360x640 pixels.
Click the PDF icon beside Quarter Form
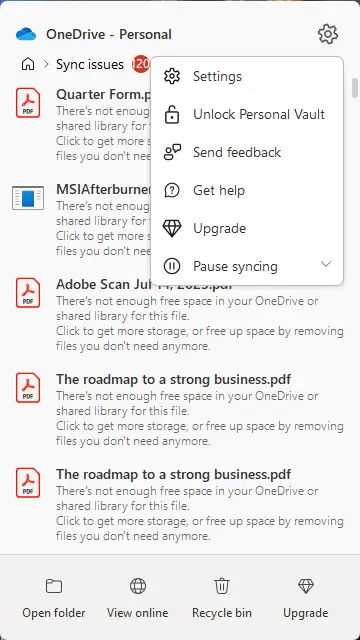coord(28,103)
